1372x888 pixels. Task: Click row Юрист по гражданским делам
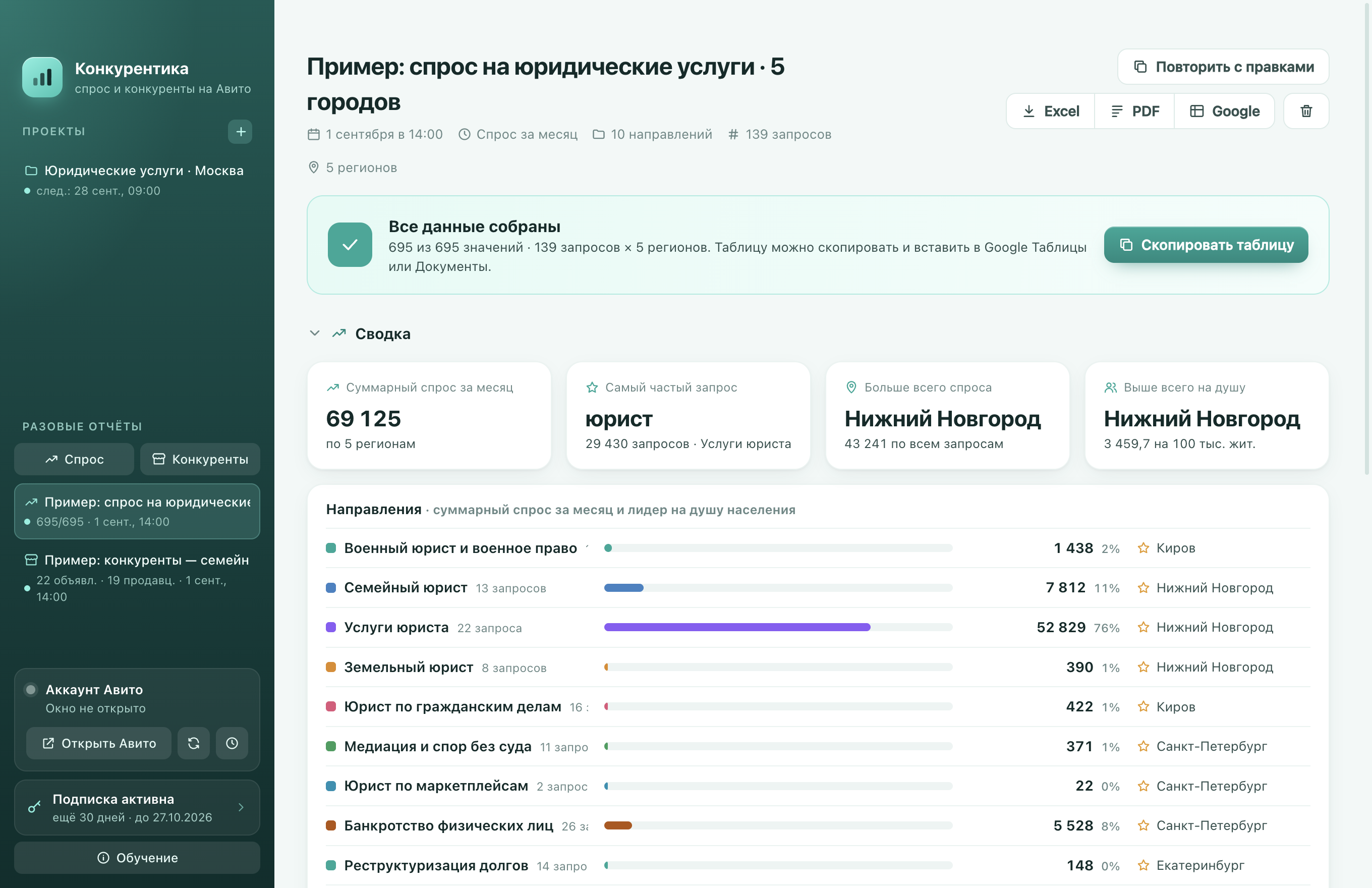[x=818, y=706]
